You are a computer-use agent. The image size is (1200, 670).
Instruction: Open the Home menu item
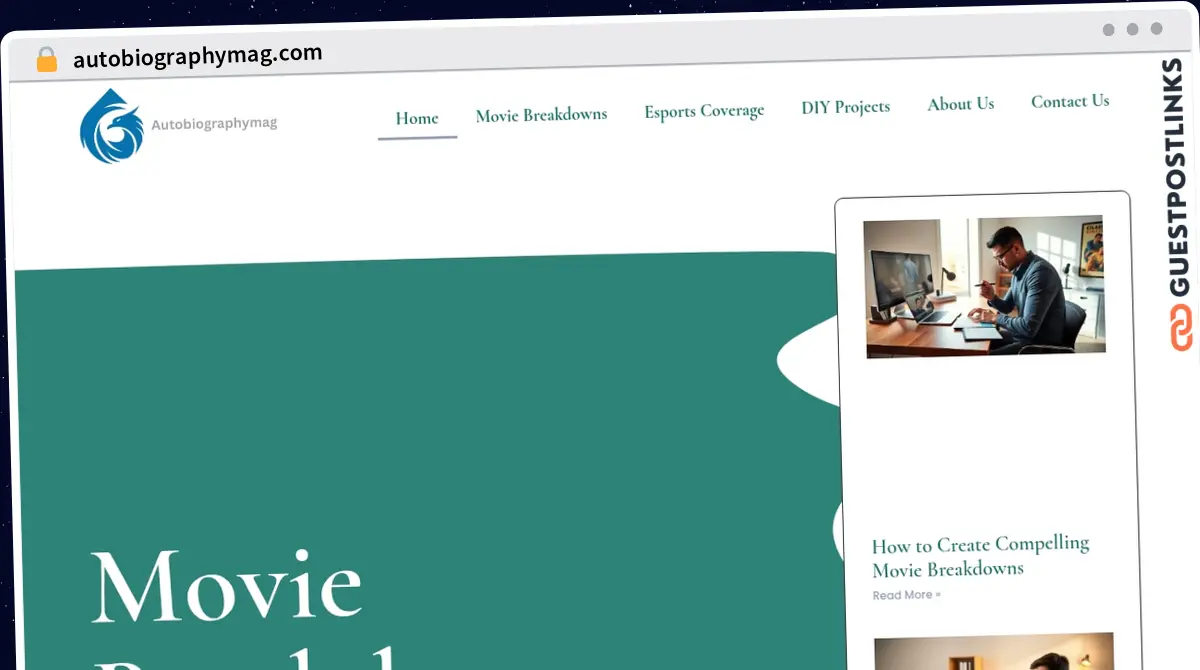coord(417,118)
